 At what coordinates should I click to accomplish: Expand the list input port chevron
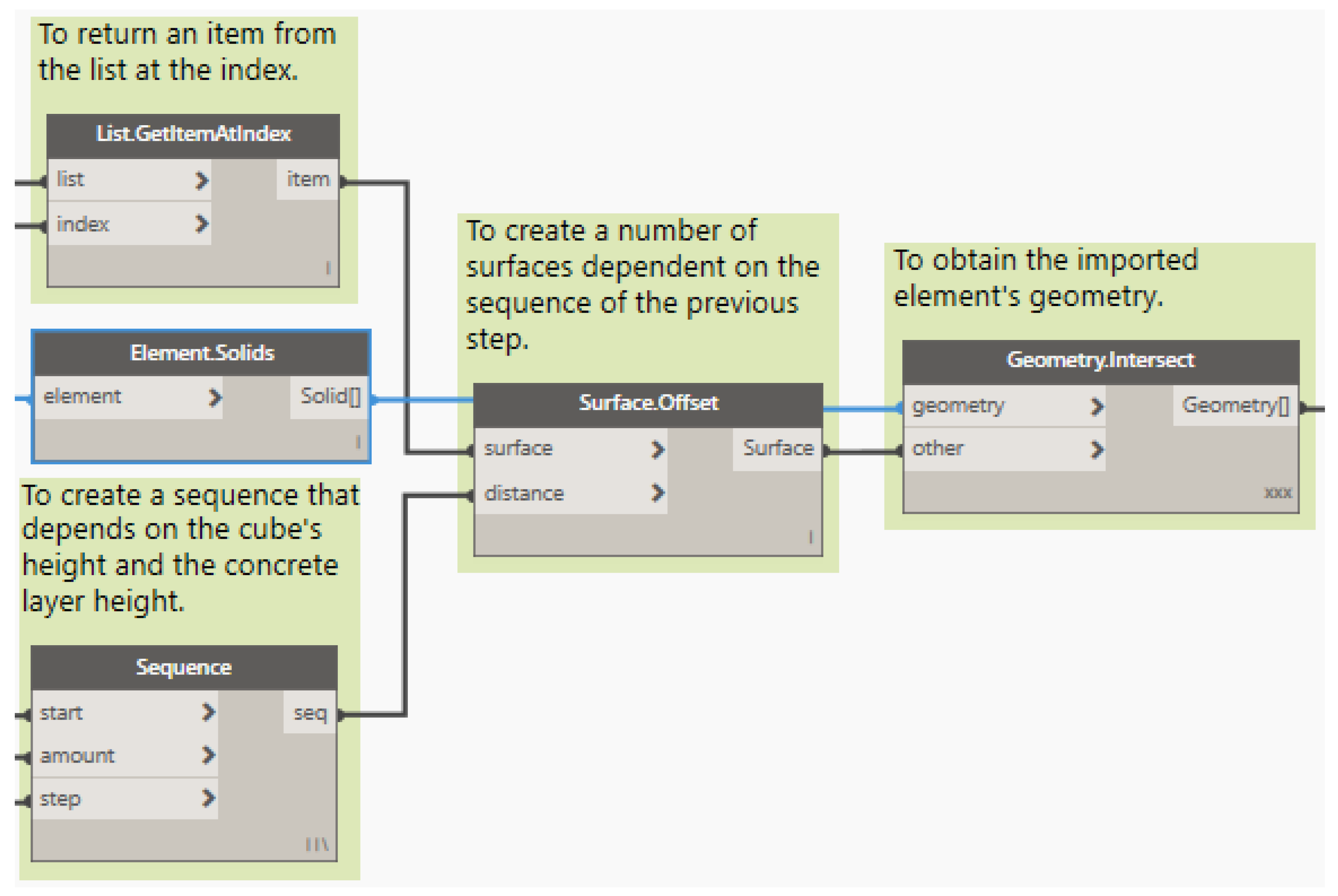pyautogui.click(x=201, y=180)
